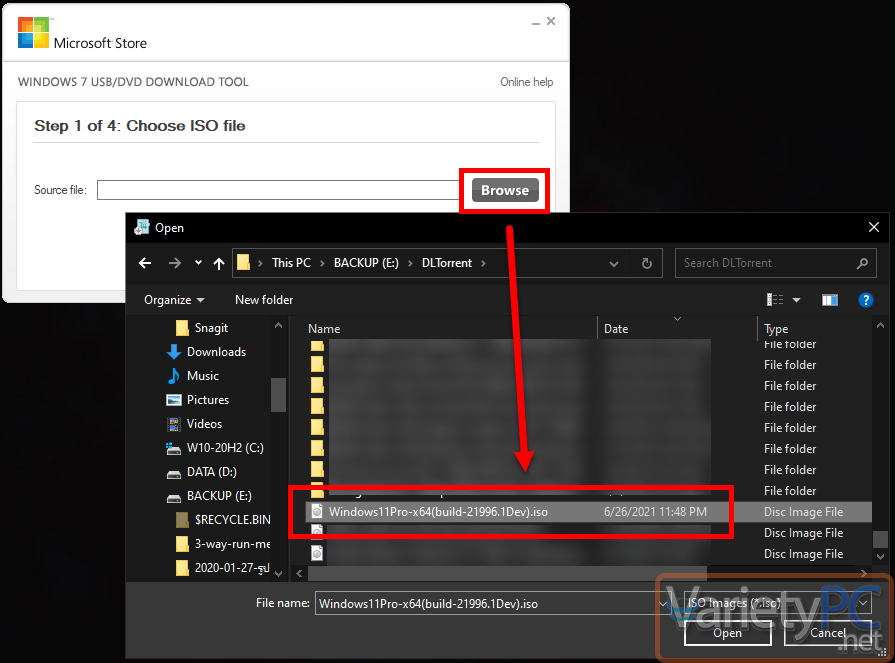This screenshot has width=895, height=663.
Task: Change view layout icon
Action: click(775, 300)
